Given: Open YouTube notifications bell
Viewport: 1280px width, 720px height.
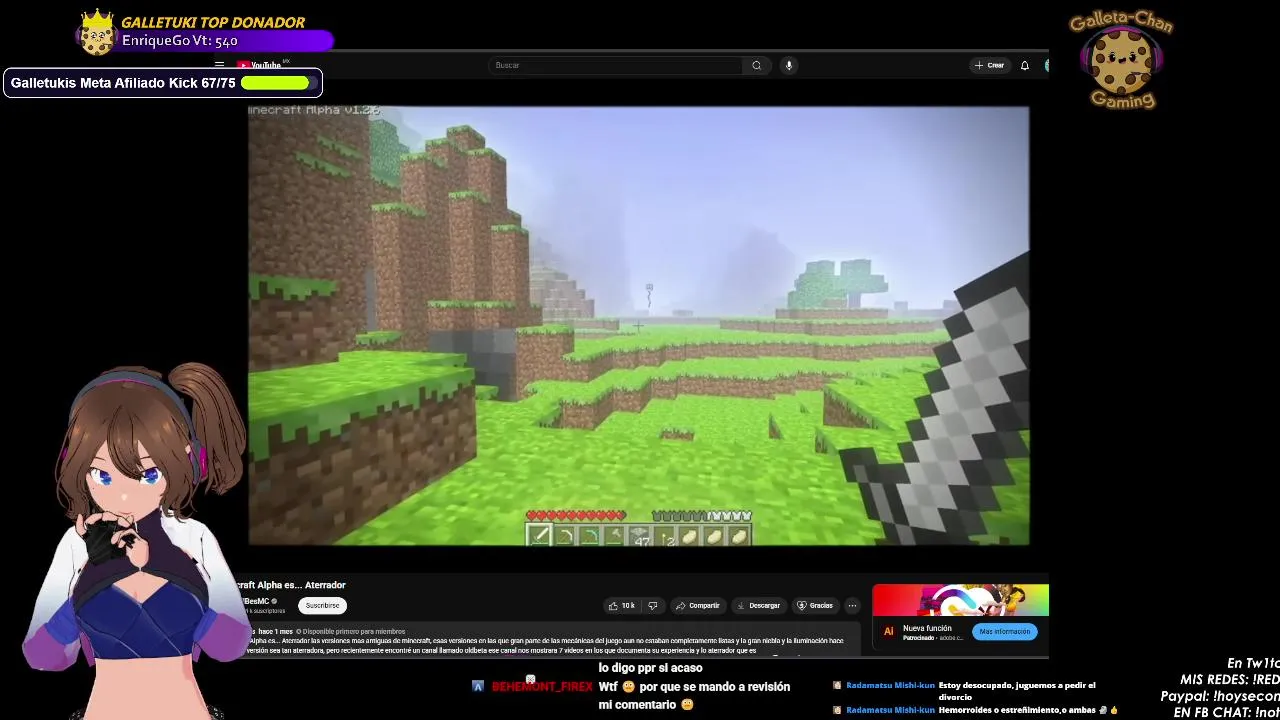Looking at the screenshot, I should coord(1025,65).
